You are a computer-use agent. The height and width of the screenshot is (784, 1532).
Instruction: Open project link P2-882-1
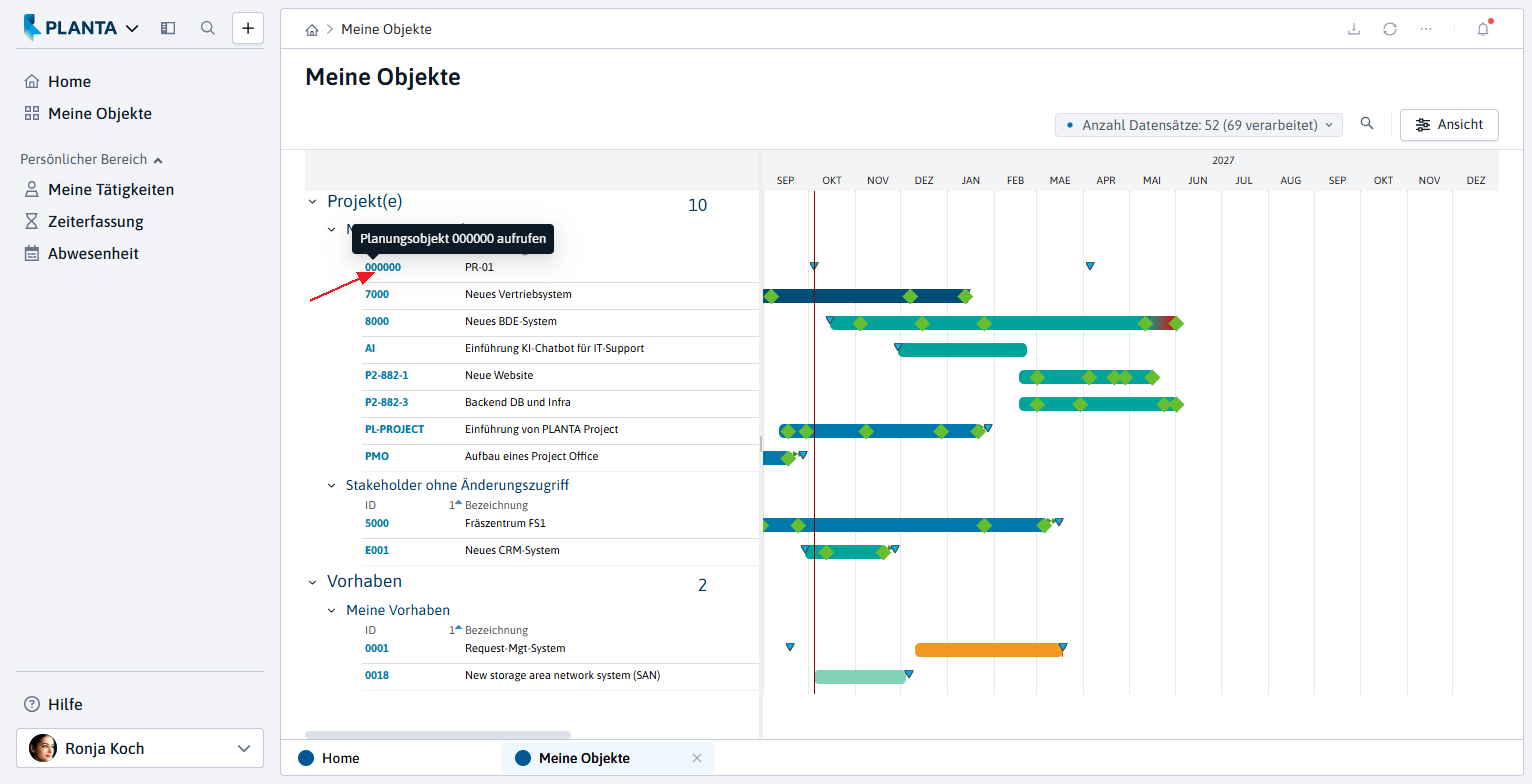click(387, 376)
